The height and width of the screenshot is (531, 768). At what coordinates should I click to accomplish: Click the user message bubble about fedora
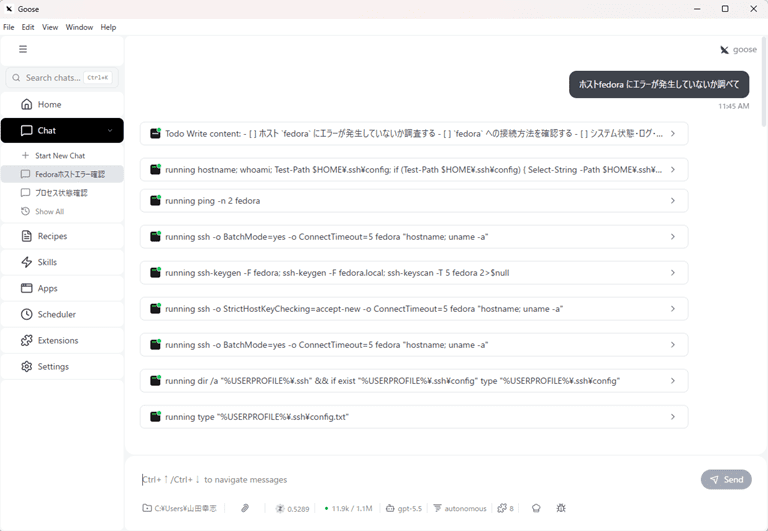click(x=659, y=84)
